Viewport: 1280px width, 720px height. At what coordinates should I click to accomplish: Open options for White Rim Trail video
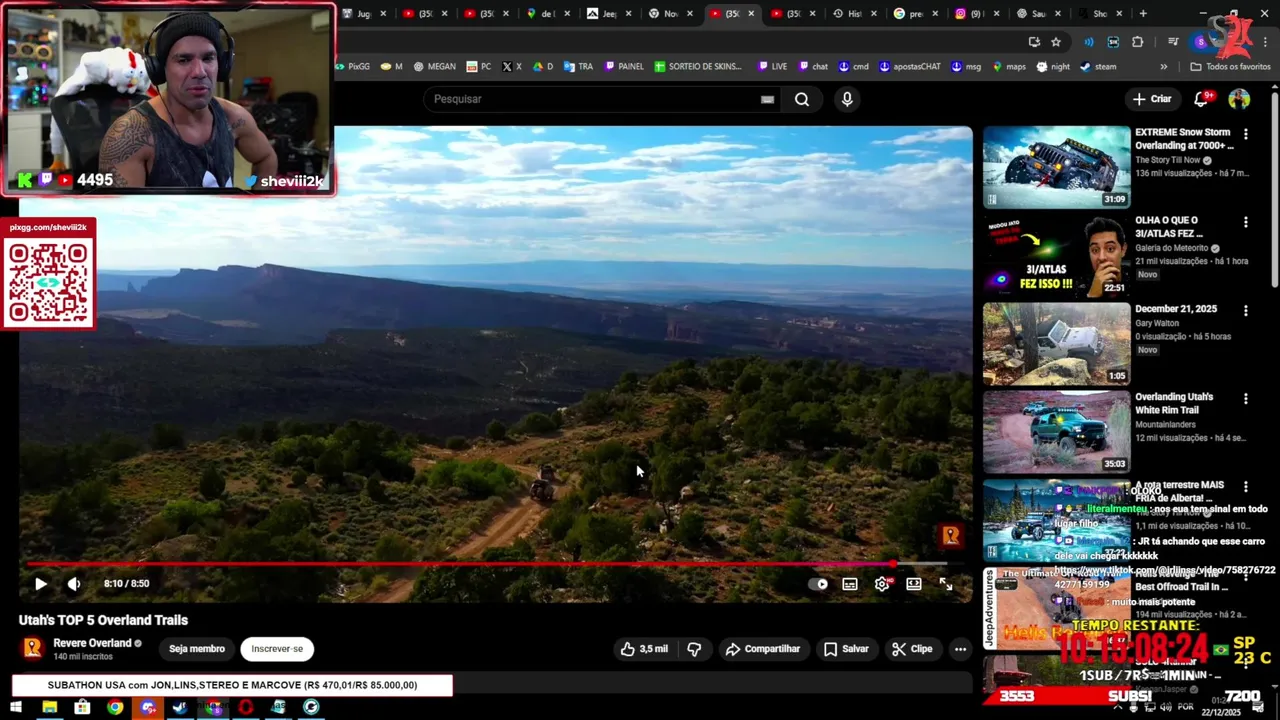pos(1245,399)
